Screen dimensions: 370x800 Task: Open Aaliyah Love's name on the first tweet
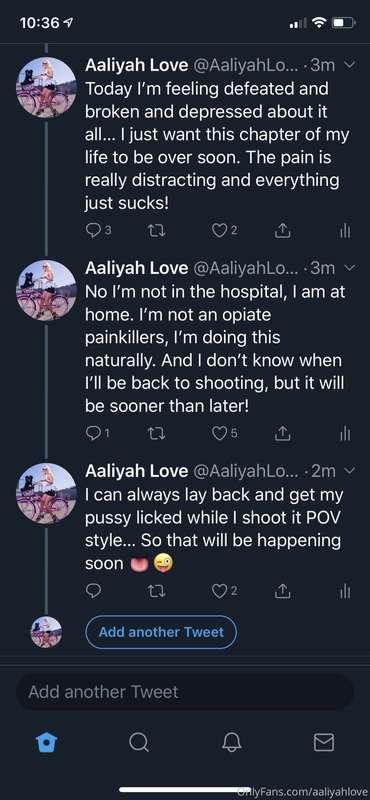click(x=137, y=65)
